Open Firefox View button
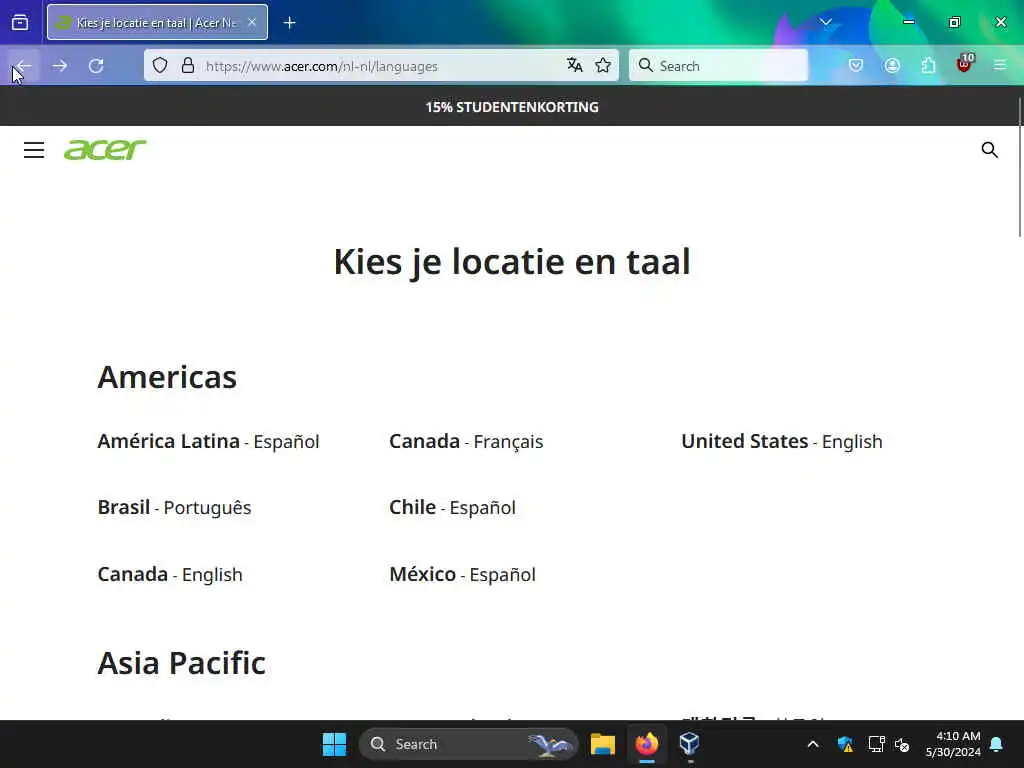This screenshot has height=768, width=1024. (x=20, y=23)
